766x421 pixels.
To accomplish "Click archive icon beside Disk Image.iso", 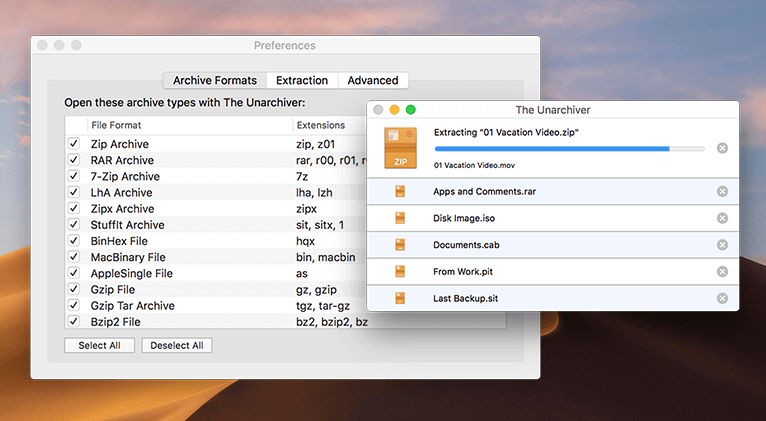I will coord(400,218).
